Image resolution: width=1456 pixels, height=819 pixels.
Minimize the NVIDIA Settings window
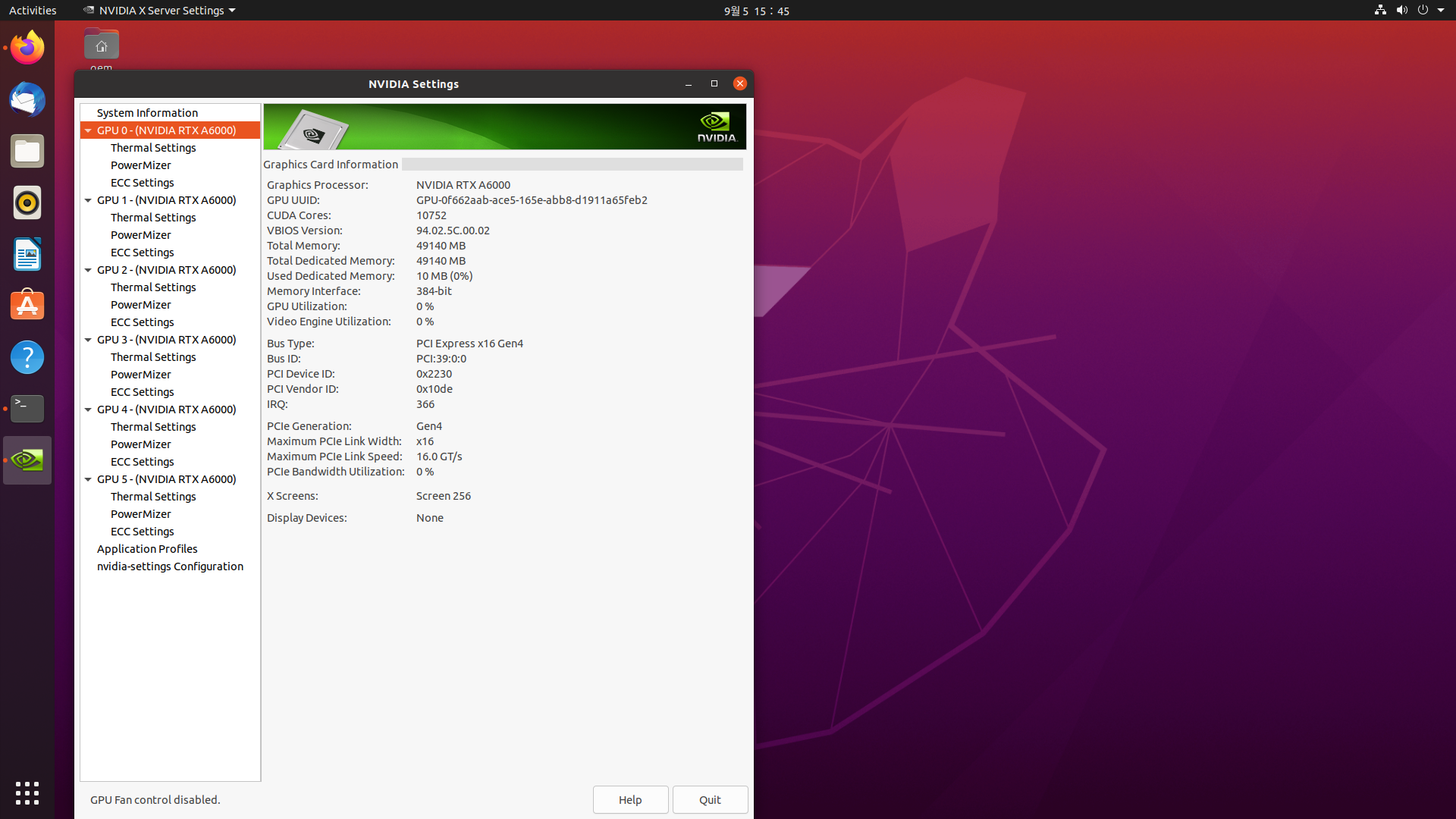[x=689, y=83]
